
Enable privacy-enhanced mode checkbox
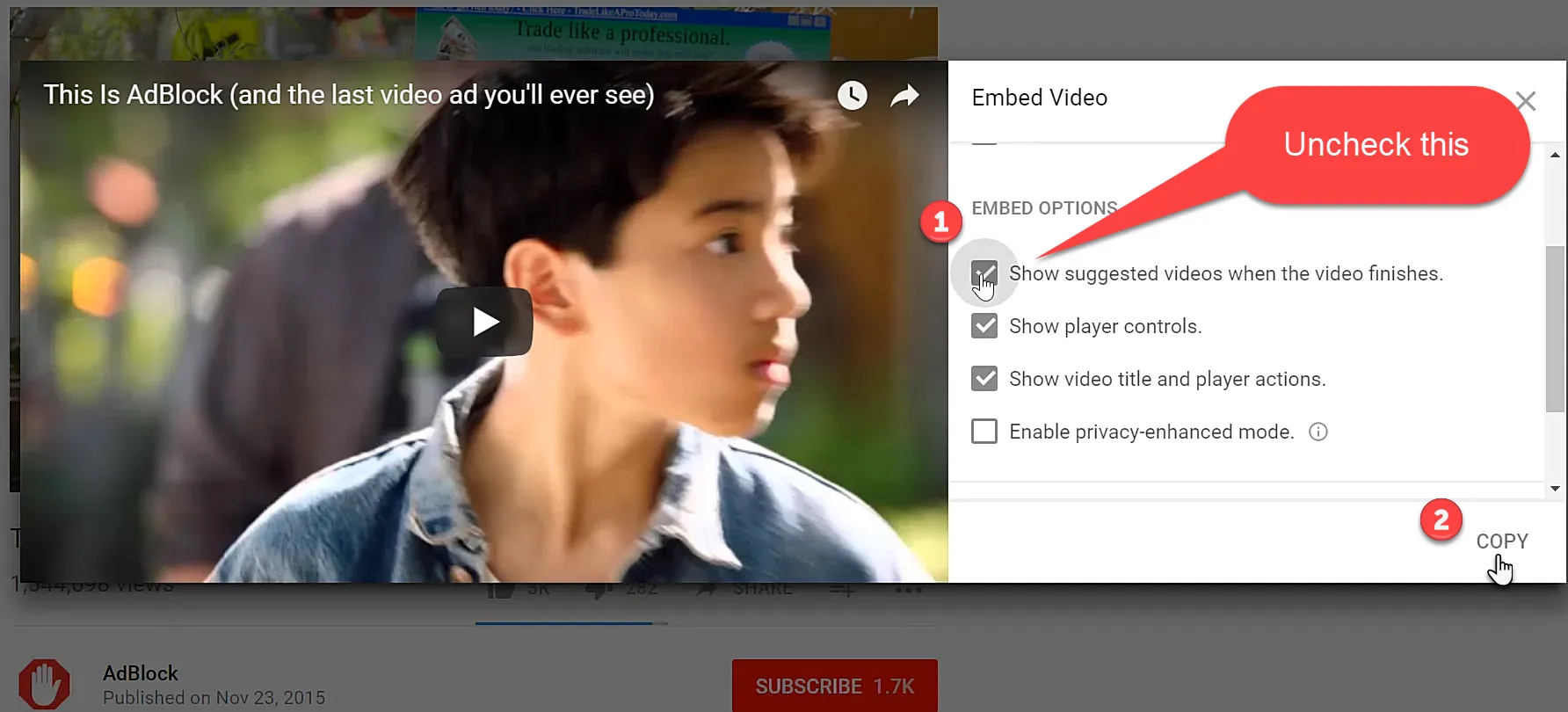[984, 432]
